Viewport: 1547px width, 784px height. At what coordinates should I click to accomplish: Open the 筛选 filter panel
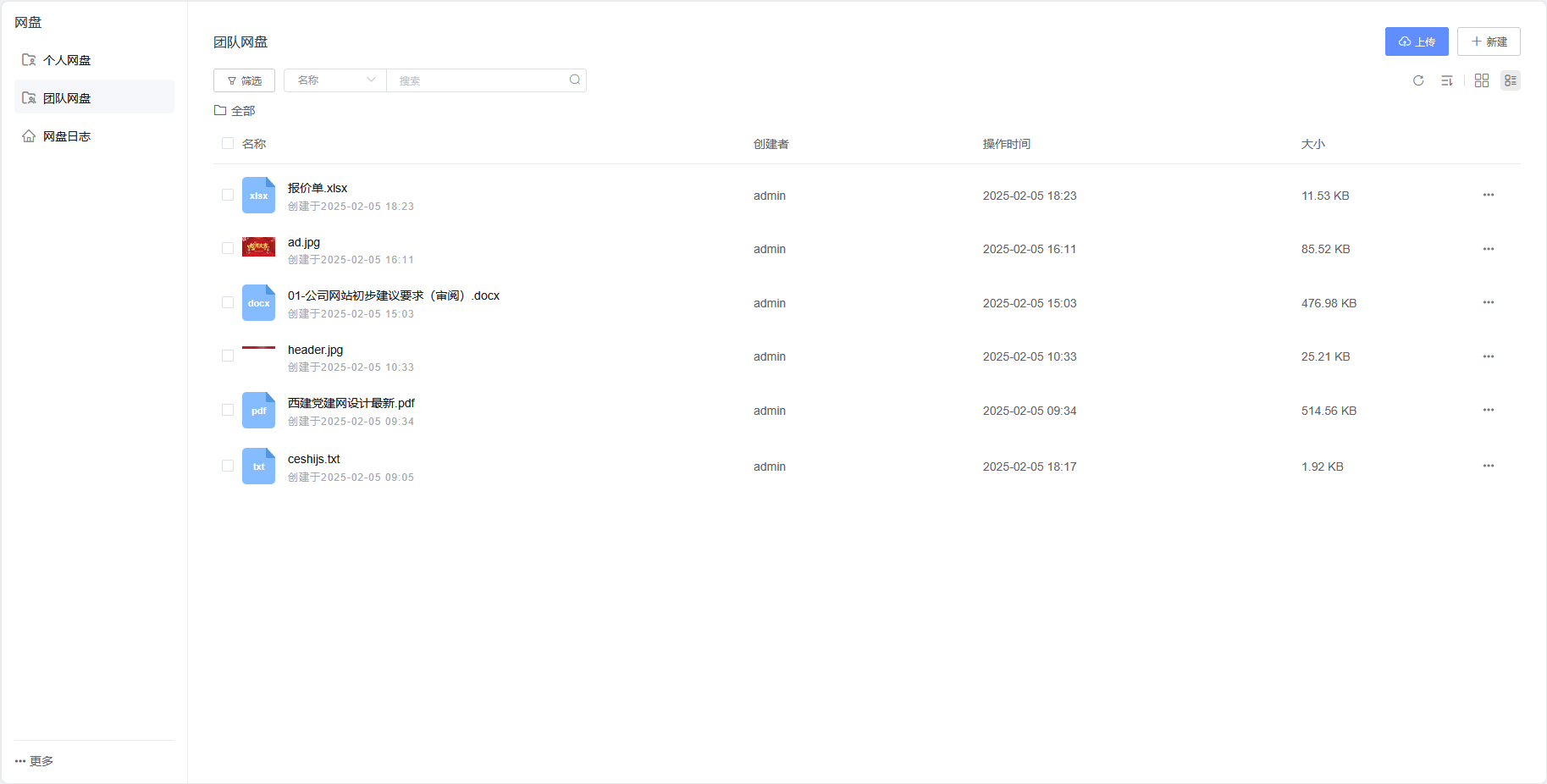coord(244,80)
